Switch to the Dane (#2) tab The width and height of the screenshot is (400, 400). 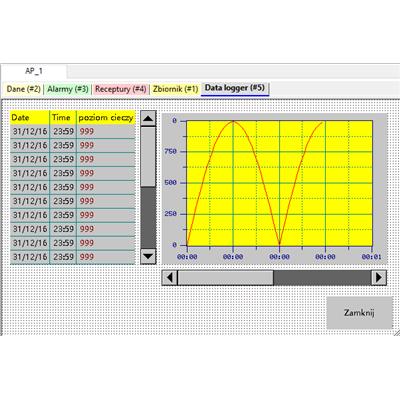click(x=23, y=89)
